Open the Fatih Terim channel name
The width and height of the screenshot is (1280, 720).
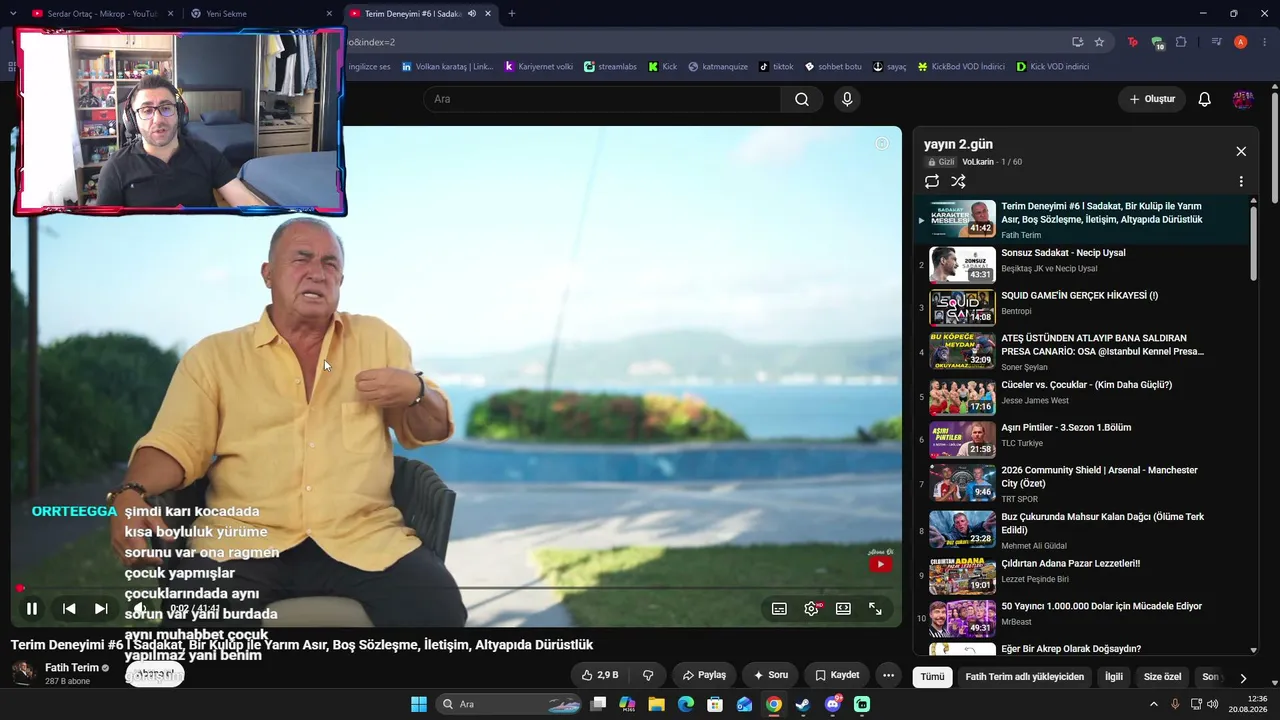[72, 668]
